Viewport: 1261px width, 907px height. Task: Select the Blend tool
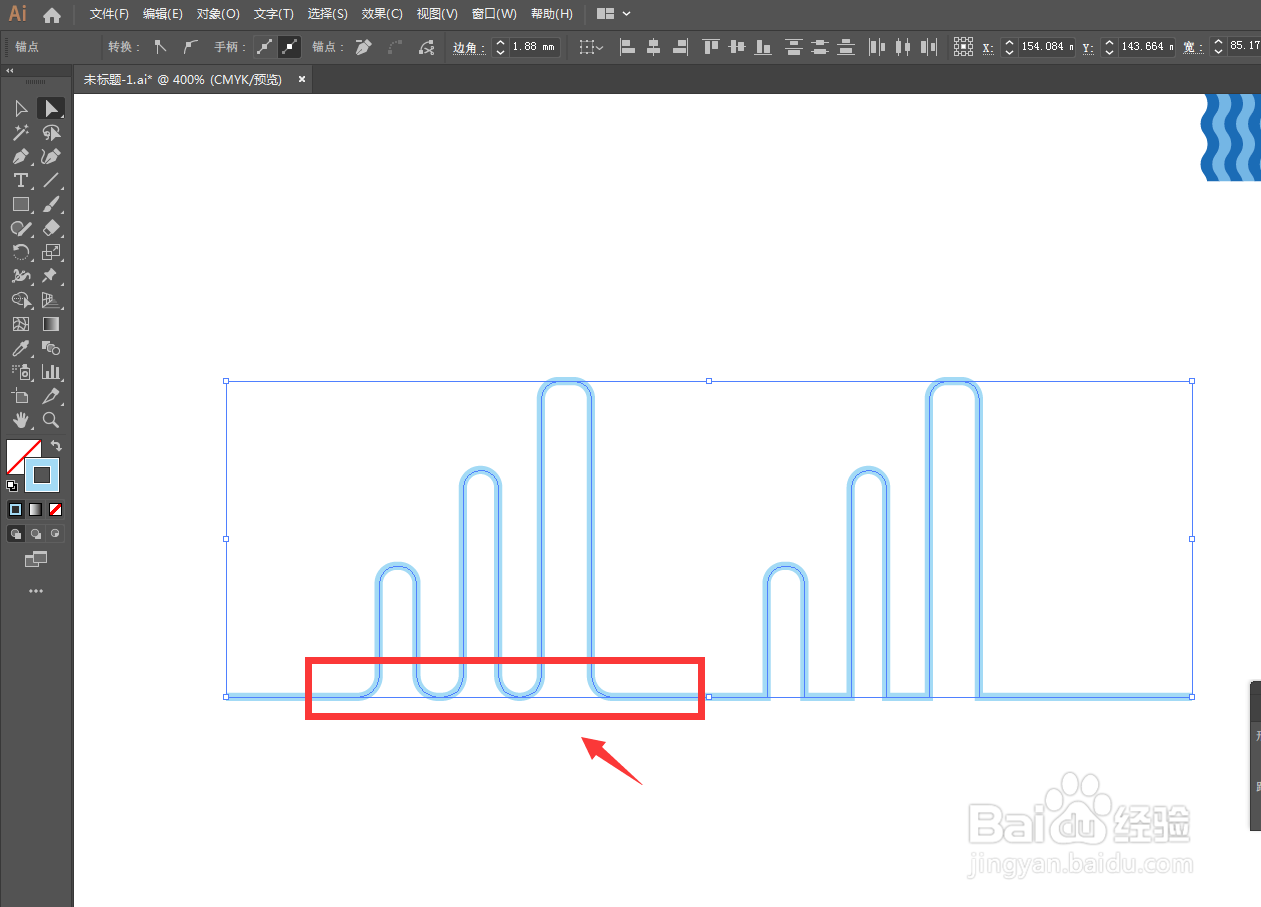51,348
